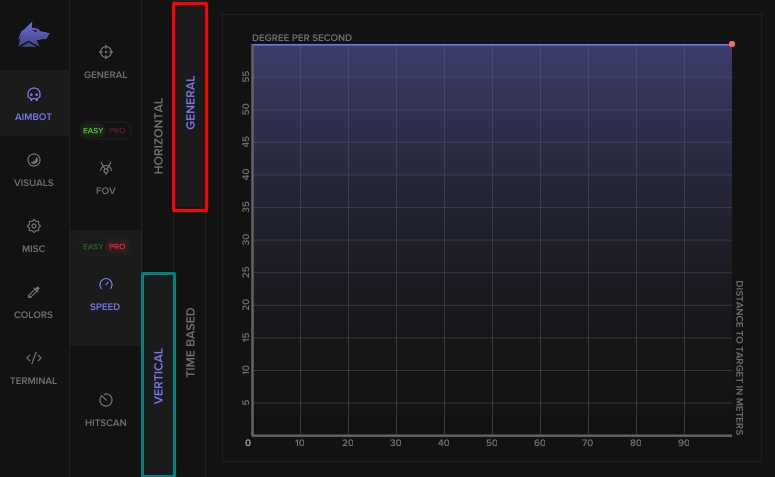Click inside the speed graph area
Screen dimensions: 775x477
490,240
